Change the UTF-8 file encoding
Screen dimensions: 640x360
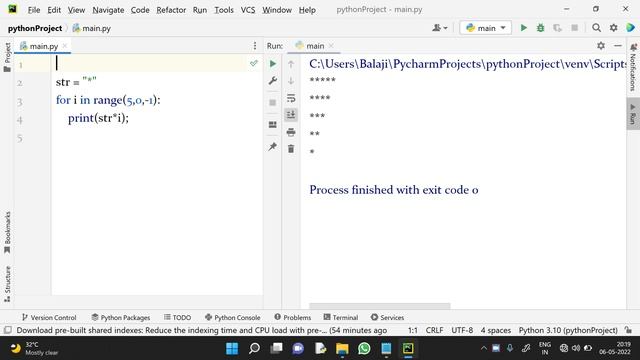pos(462,330)
